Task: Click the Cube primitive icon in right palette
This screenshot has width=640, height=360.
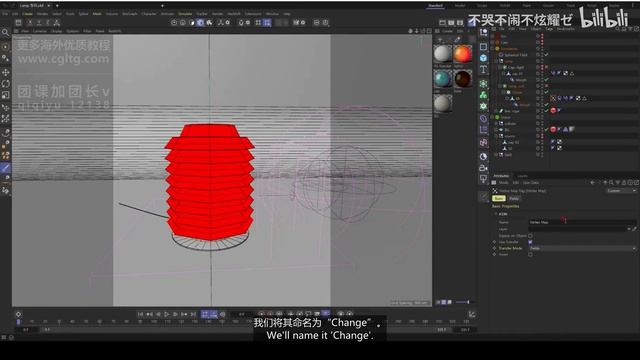Action: tap(483, 58)
